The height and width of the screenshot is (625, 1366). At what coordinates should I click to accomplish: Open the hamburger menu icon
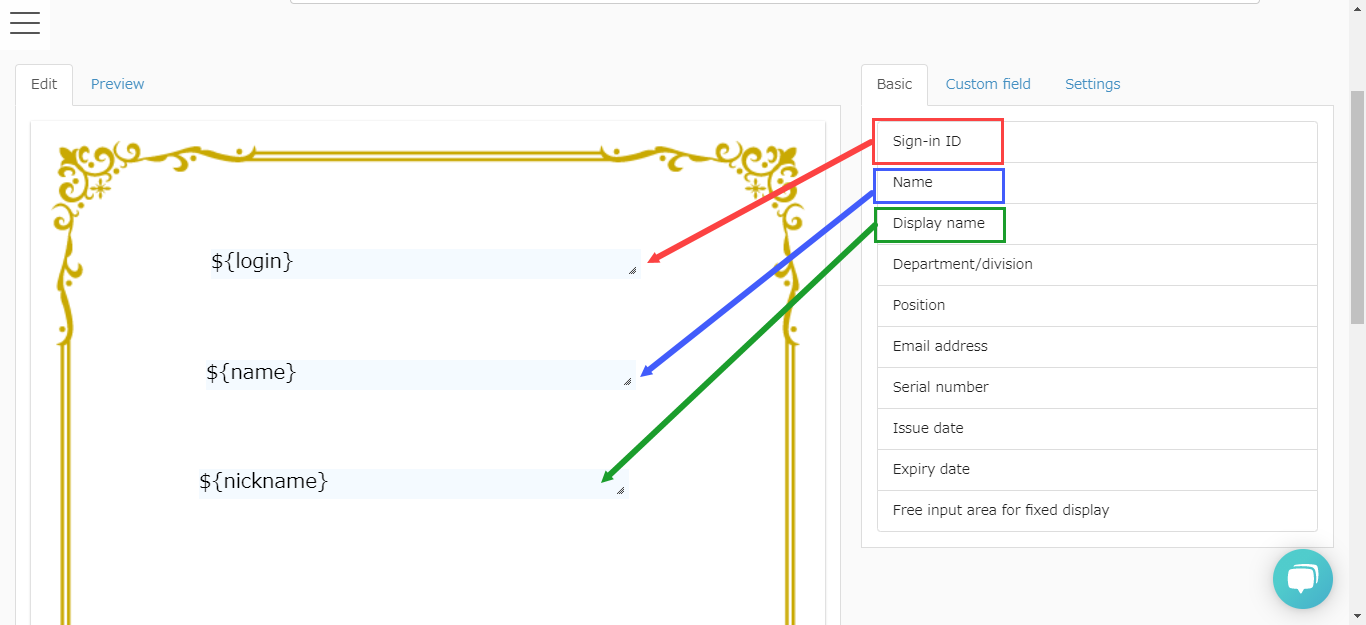coord(25,24)
